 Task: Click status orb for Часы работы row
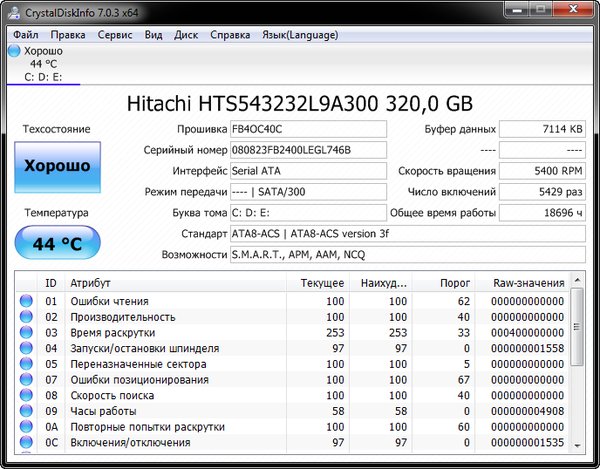point(26,411)
